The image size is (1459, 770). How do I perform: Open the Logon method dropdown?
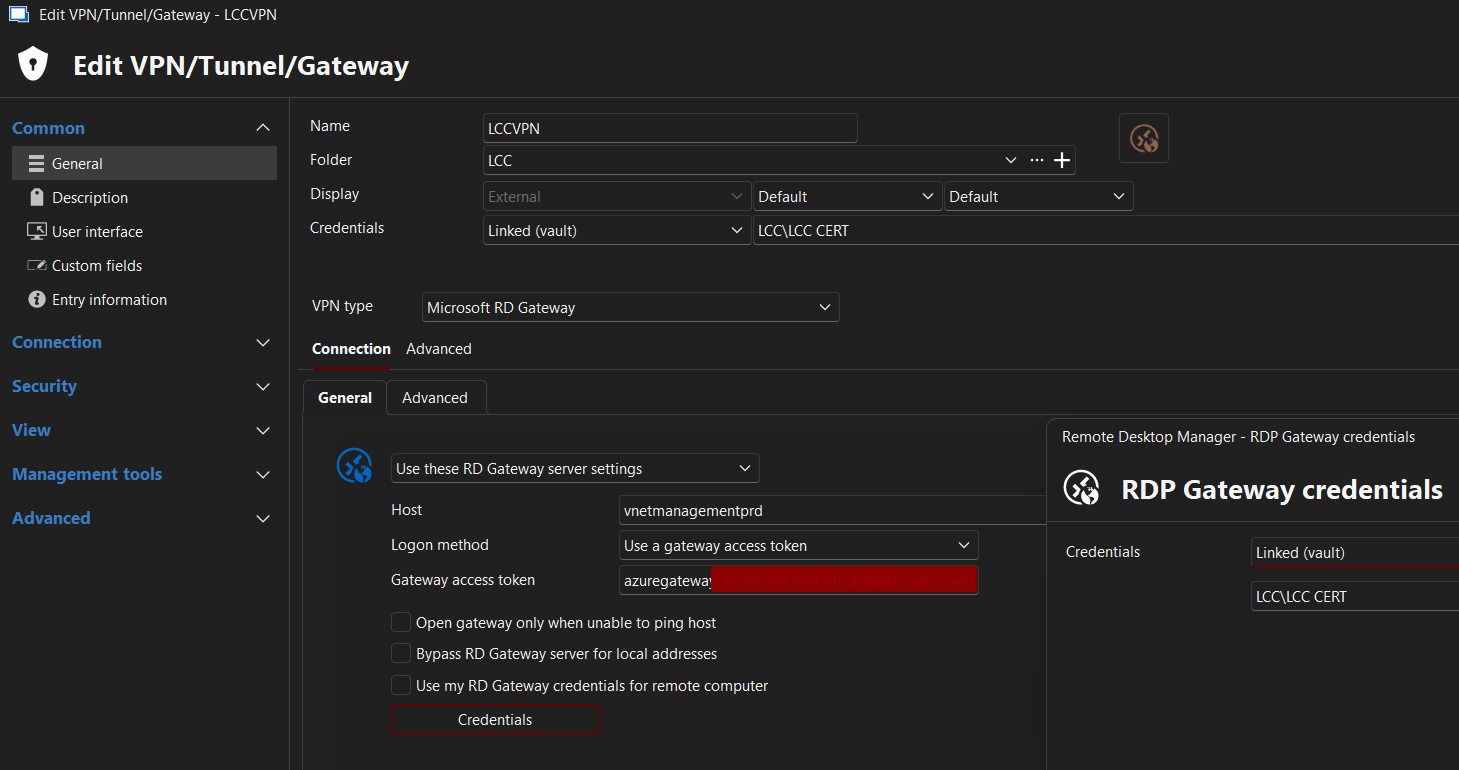(798, 545)
